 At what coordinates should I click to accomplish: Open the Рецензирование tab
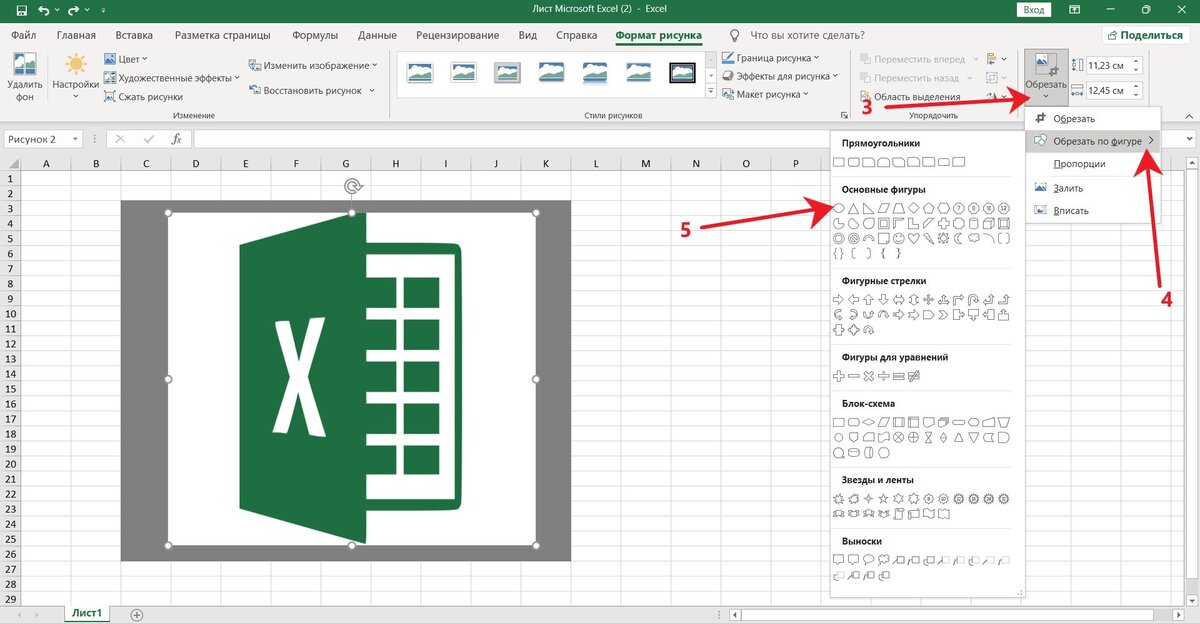[x=460, y=35]
